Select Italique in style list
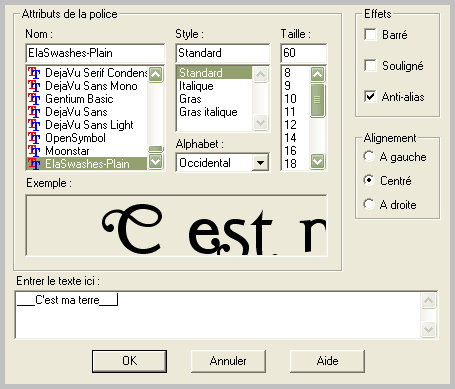 tap(196, 86)
